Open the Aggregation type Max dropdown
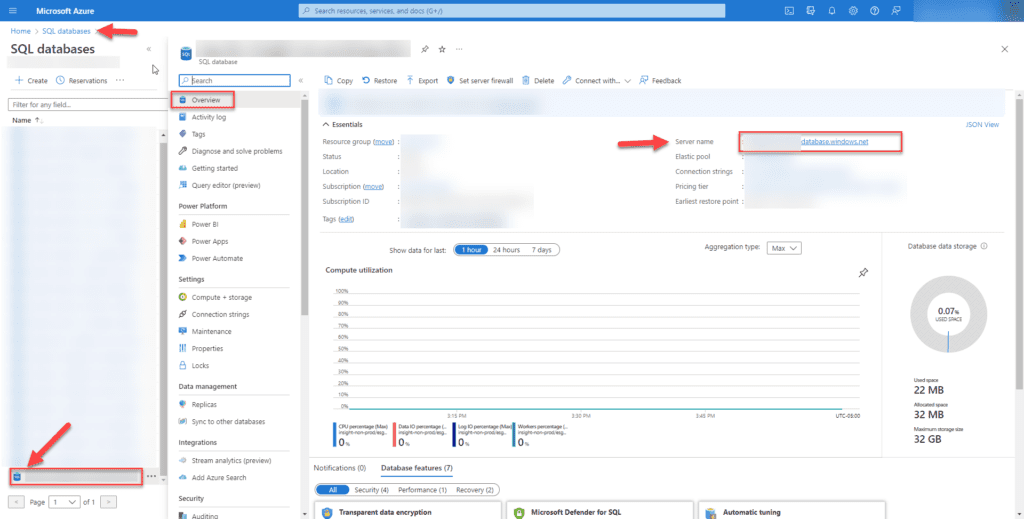Viewport: 1024px width, 519px height. pos(784,248)
